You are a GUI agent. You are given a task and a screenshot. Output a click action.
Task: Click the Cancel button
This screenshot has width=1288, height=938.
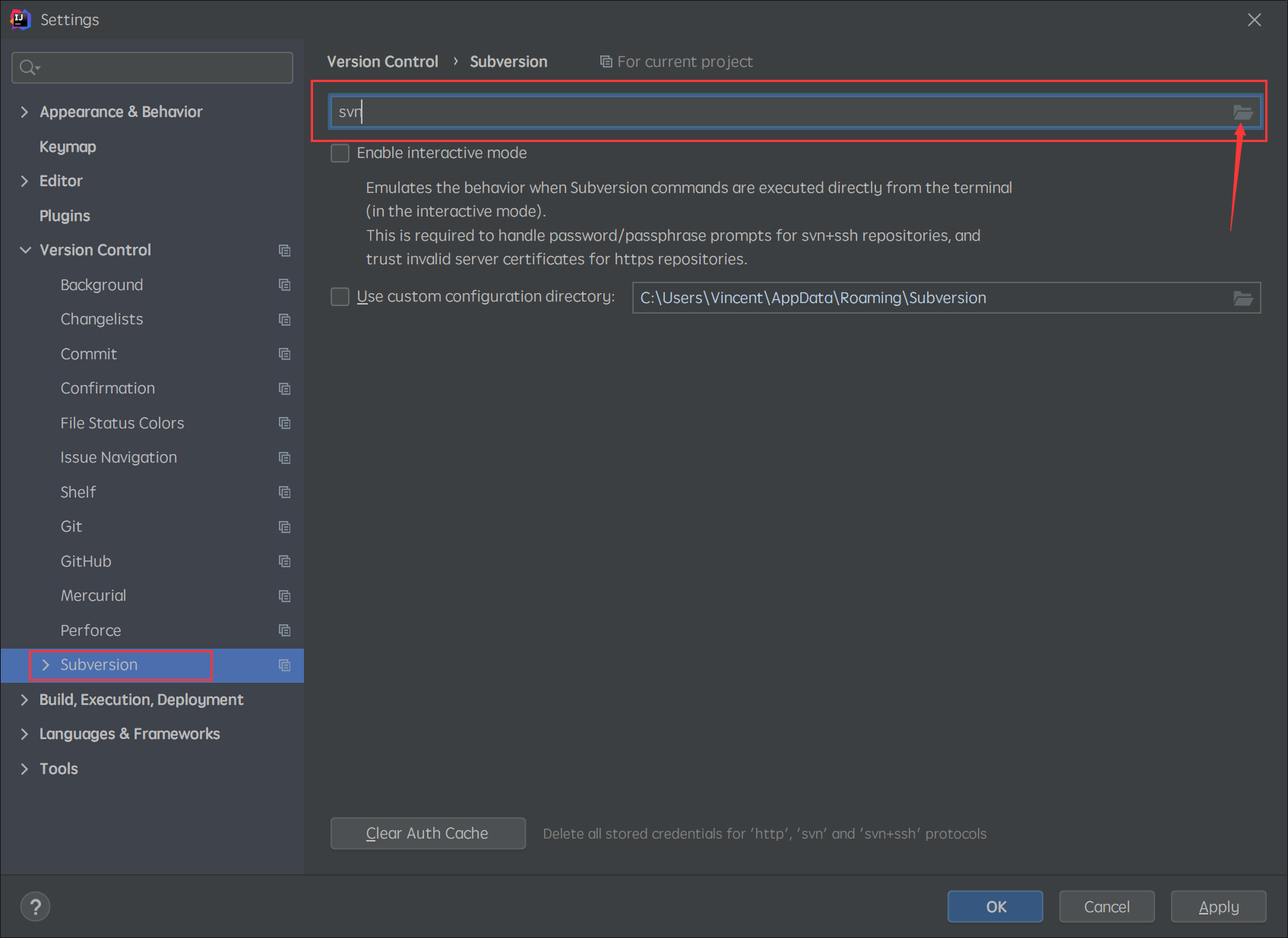[1106, 906]
